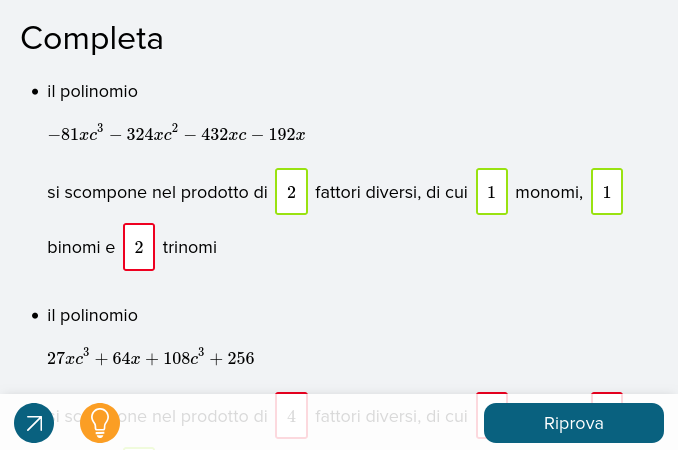Click the 'fattori diversi, di cui' text
Screen dimensions: 678x450
click(x=391, y=192)
